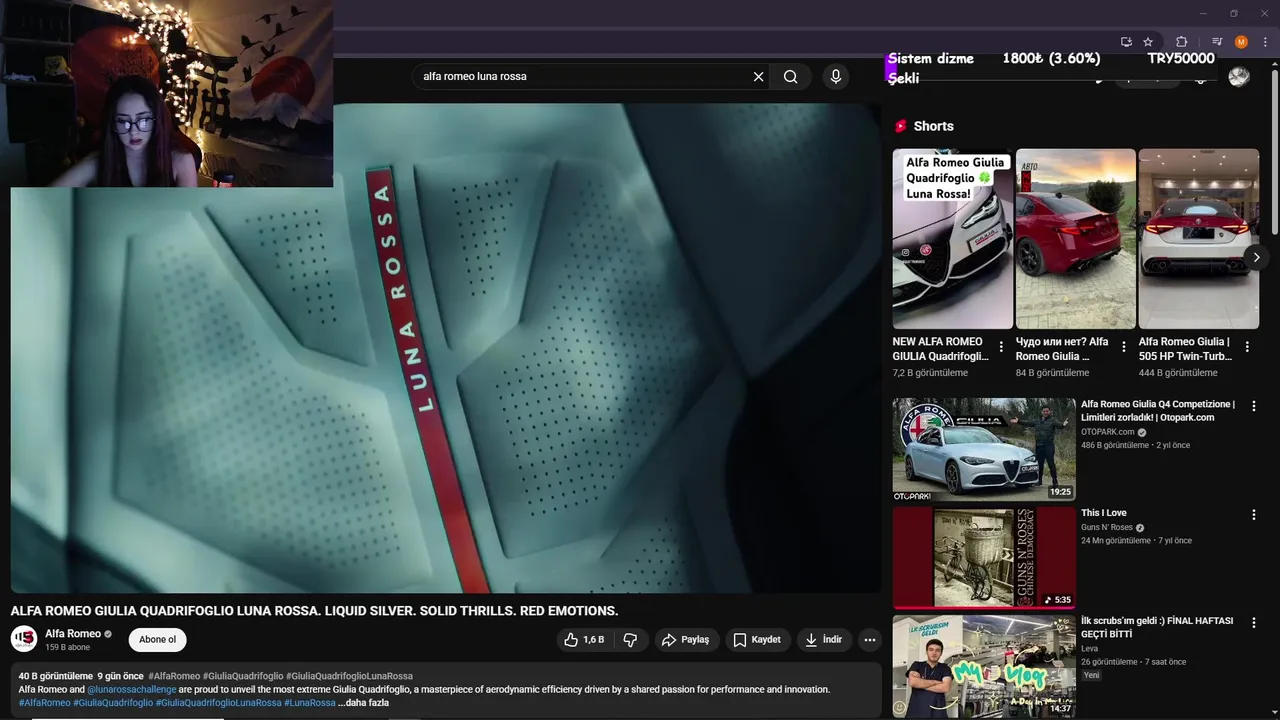
Task: Dislike the video with thumbs-down icon
Action: pyautogui.click(x=631, y=640)
